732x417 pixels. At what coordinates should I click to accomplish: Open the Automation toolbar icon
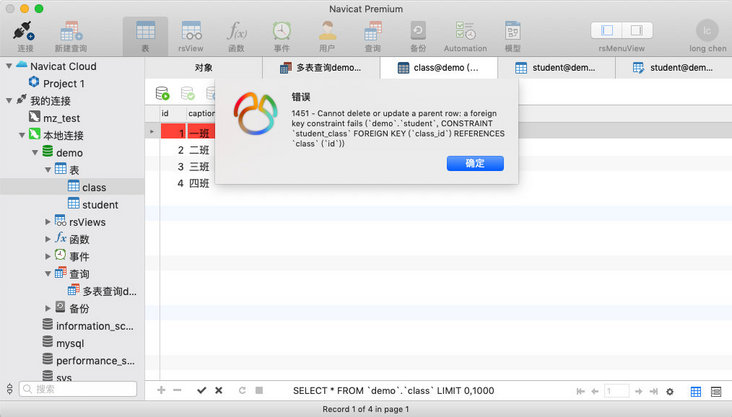coord(465,31)
